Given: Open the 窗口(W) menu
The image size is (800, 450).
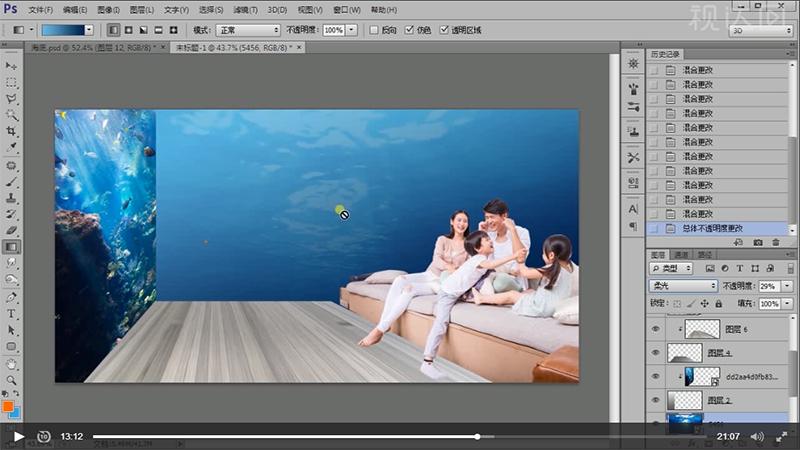Looking at the screenshot, I should (x=346, y=10).
